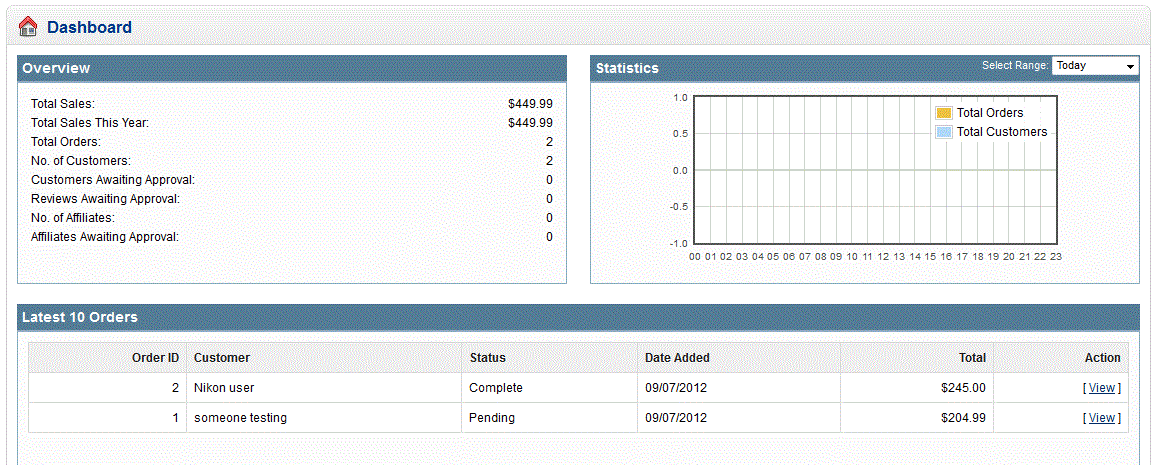This screenshot has width=1156, height=465.
Task: Click the yellow Total Orders legend swatch
Action: click(943, 113)
